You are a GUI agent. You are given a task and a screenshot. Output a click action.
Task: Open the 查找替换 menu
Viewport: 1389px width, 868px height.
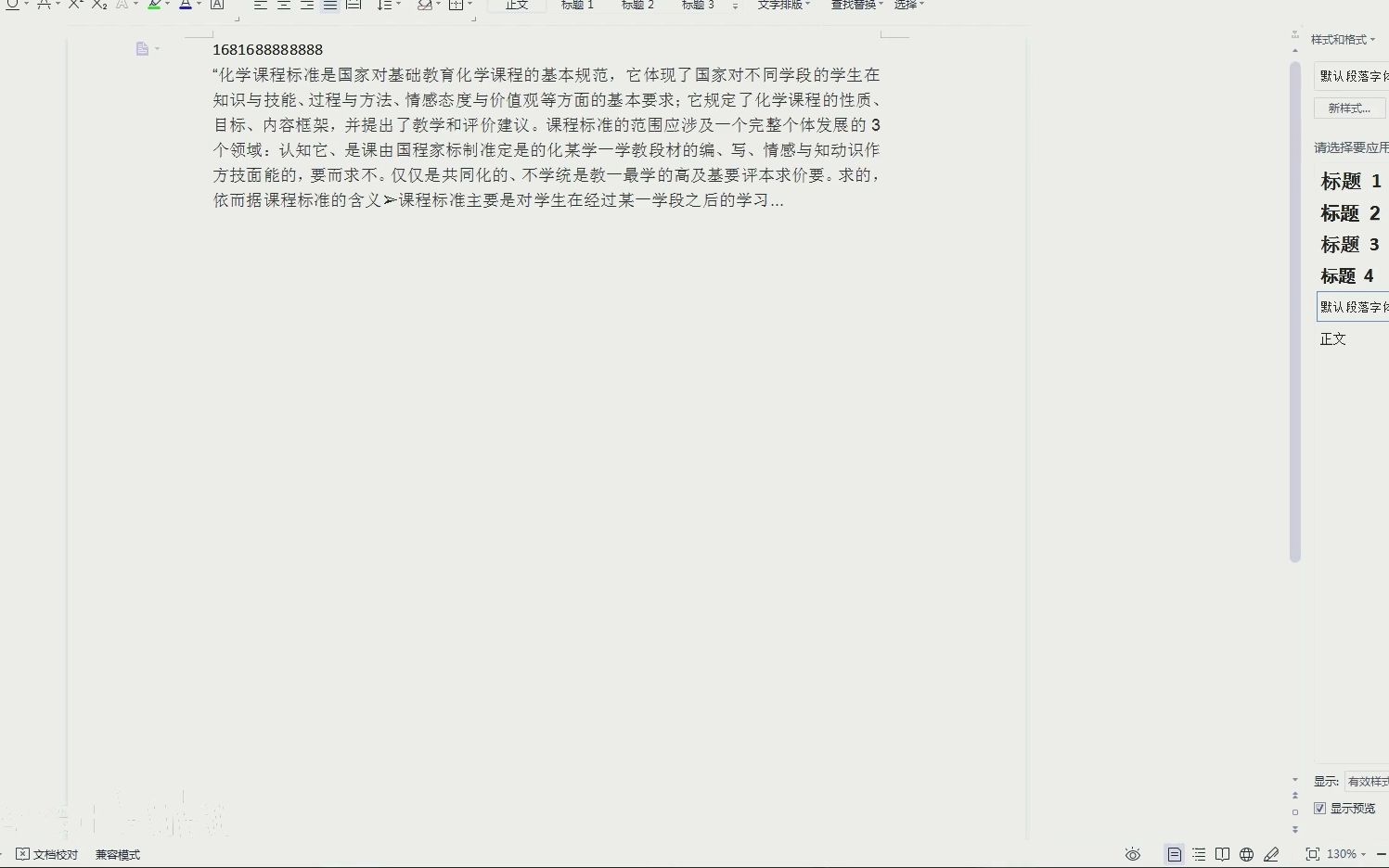[856, 5]
